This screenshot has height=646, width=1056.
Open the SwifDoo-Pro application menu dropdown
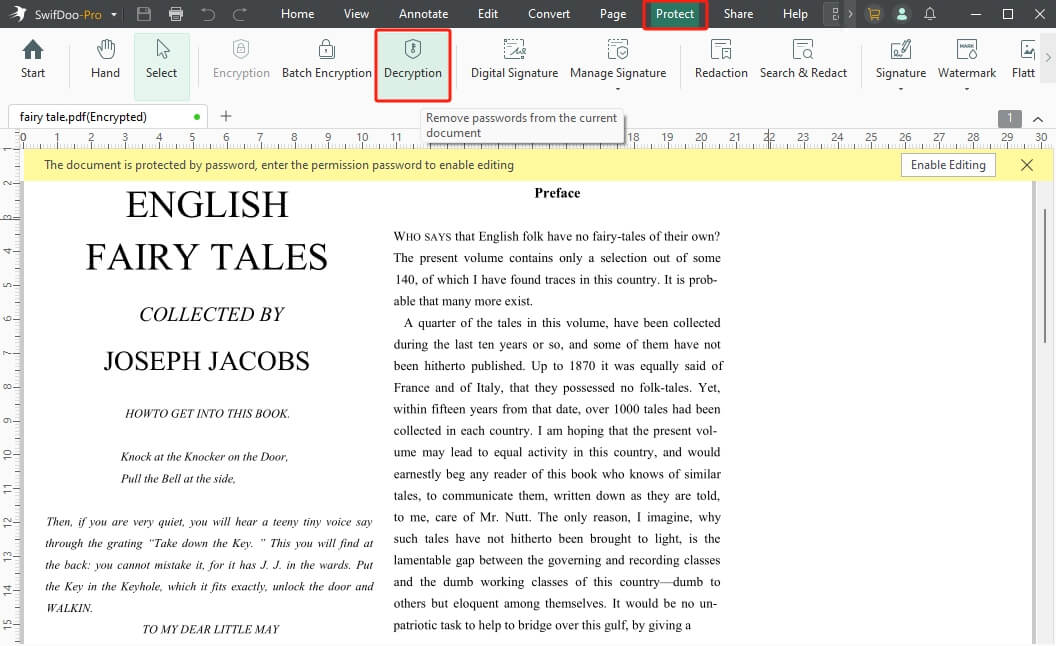tap(115, 14)
